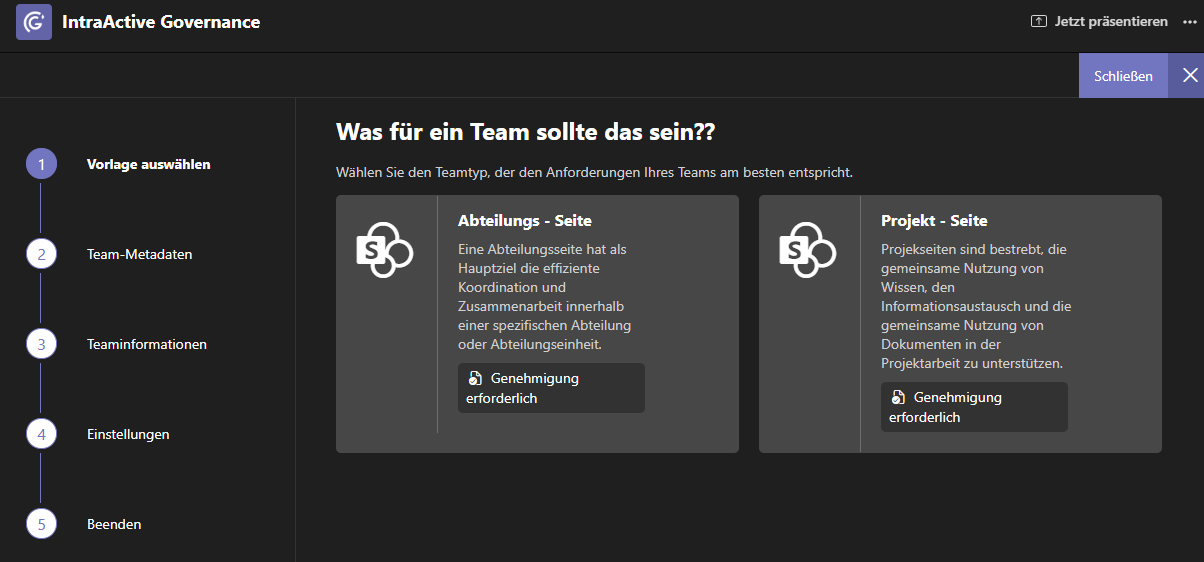Choose the Projekt - Seite template title
The height and width of the screenshot is (562, 1204).
tap(934, 221)
